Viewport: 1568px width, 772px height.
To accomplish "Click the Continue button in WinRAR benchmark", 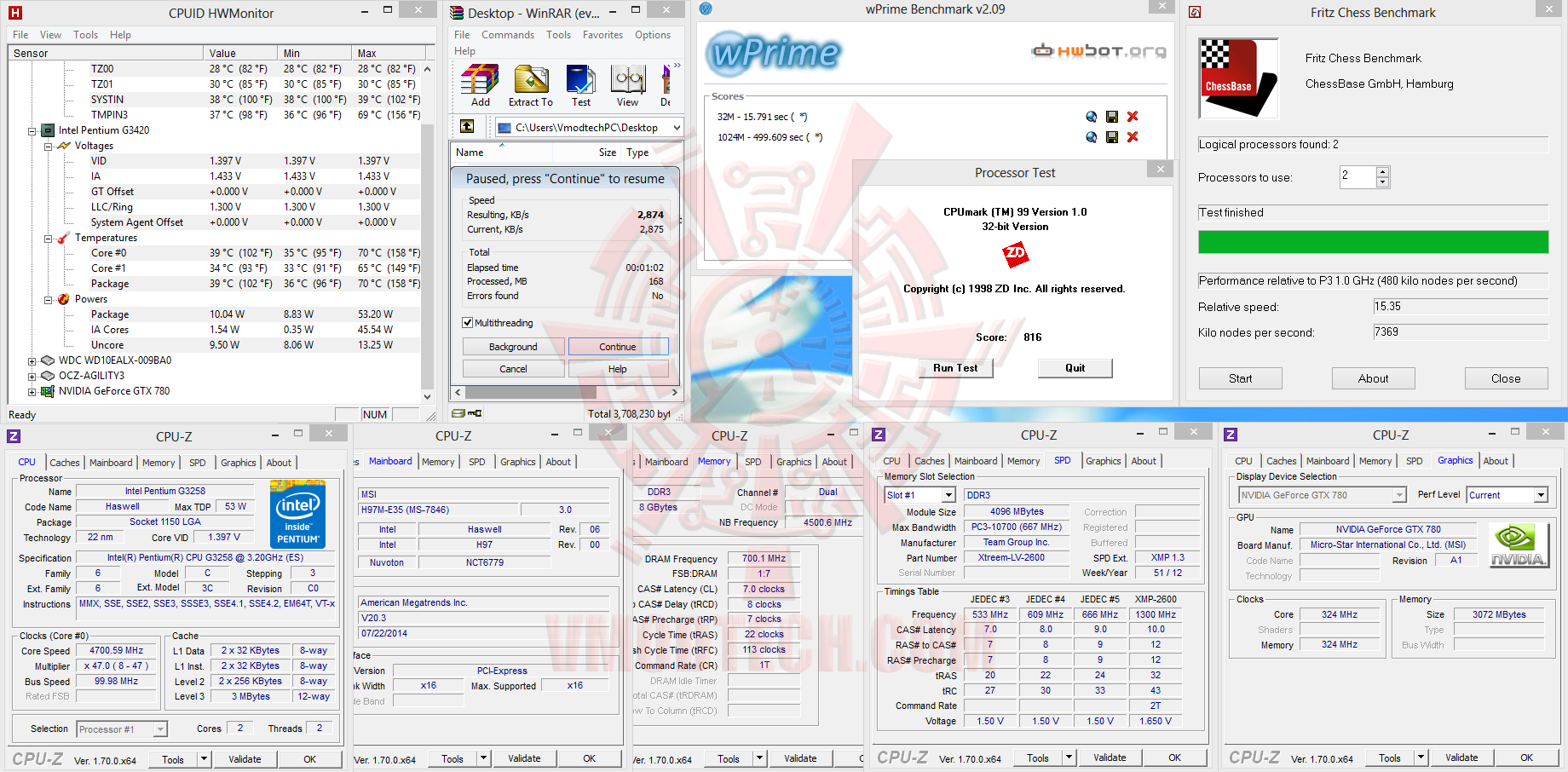I will point(618,347).
